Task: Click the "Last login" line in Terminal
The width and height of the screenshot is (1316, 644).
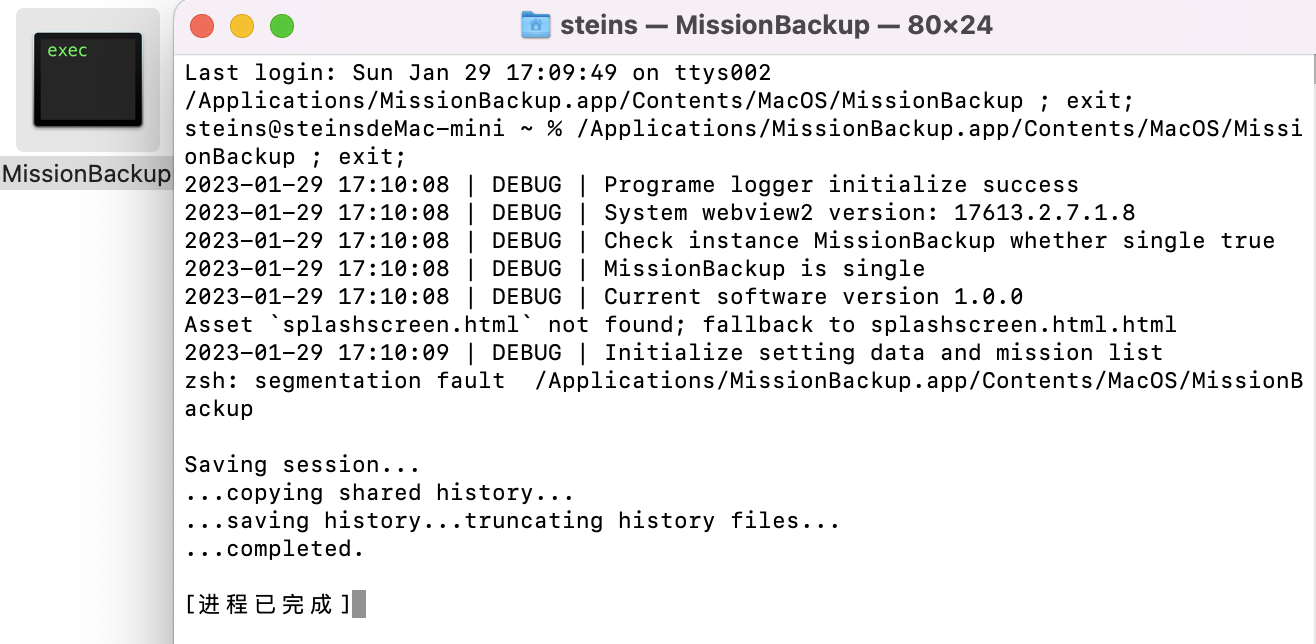Action: pos(478,73)
